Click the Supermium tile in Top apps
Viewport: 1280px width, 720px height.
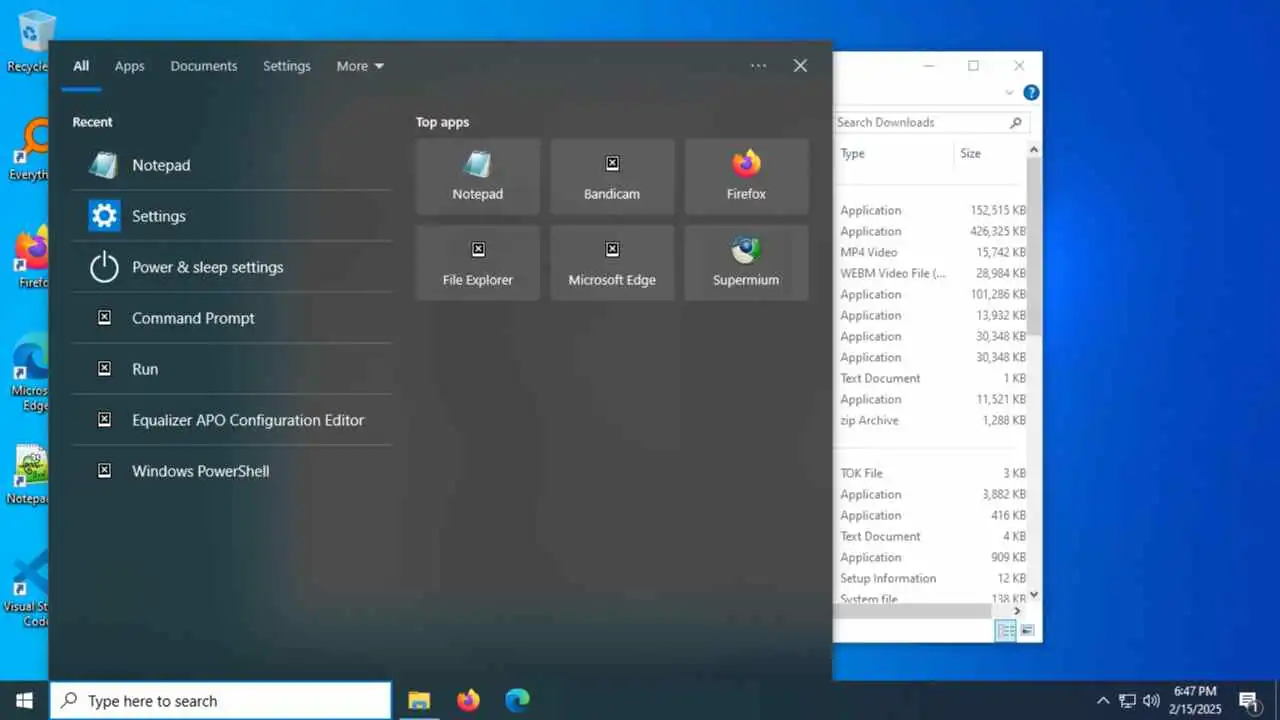click(x=746, y=262)
